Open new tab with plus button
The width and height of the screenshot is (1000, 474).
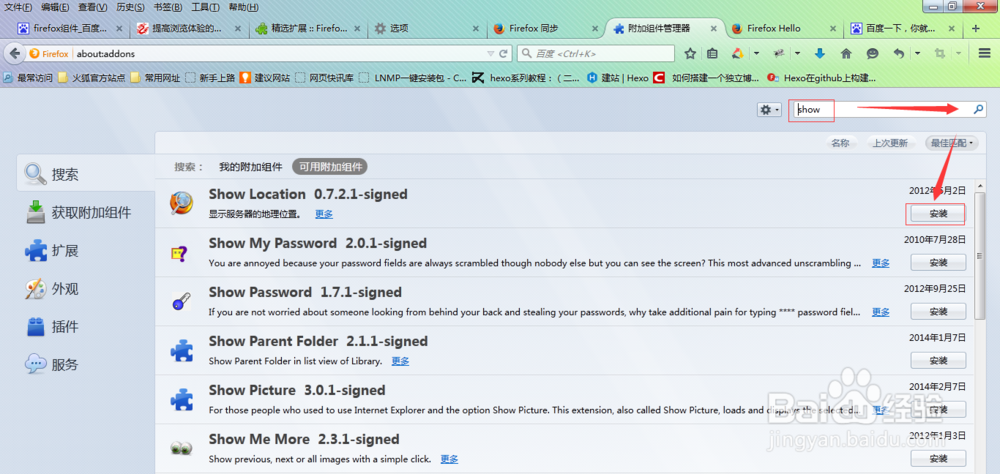point(975,28)
